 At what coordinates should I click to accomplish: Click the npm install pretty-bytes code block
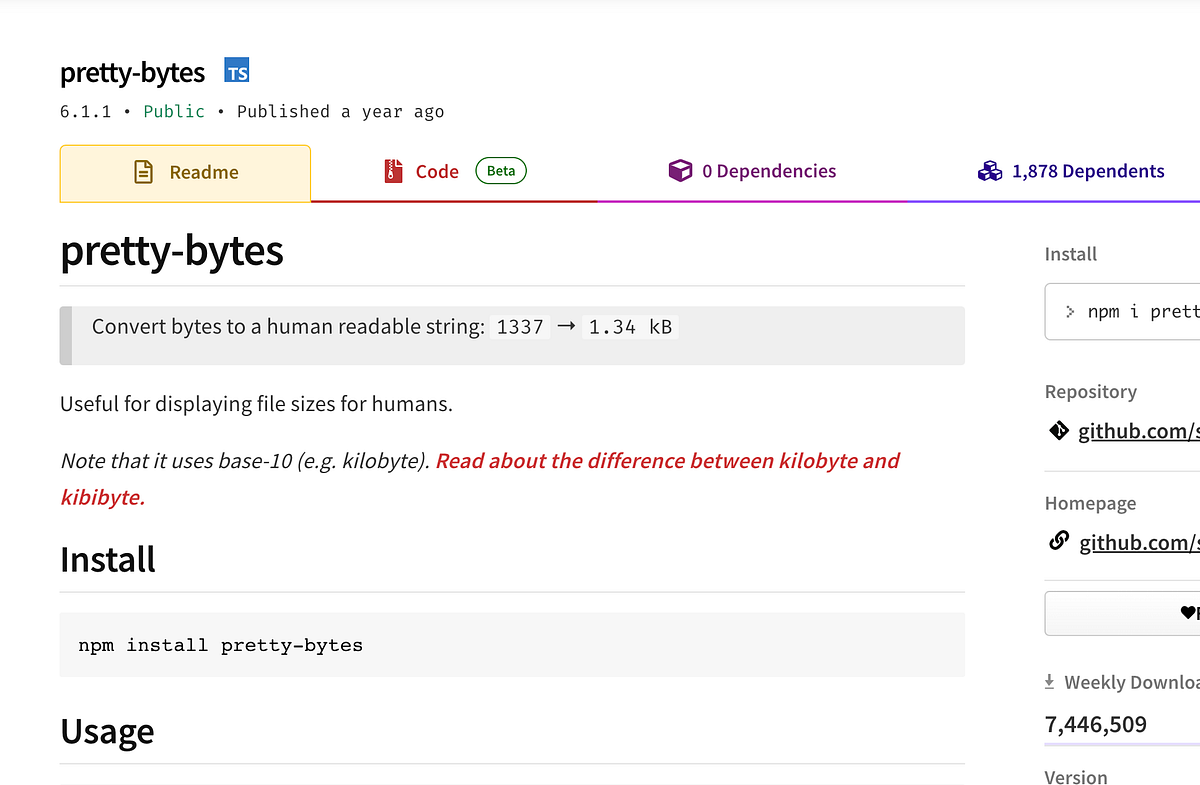512,645
